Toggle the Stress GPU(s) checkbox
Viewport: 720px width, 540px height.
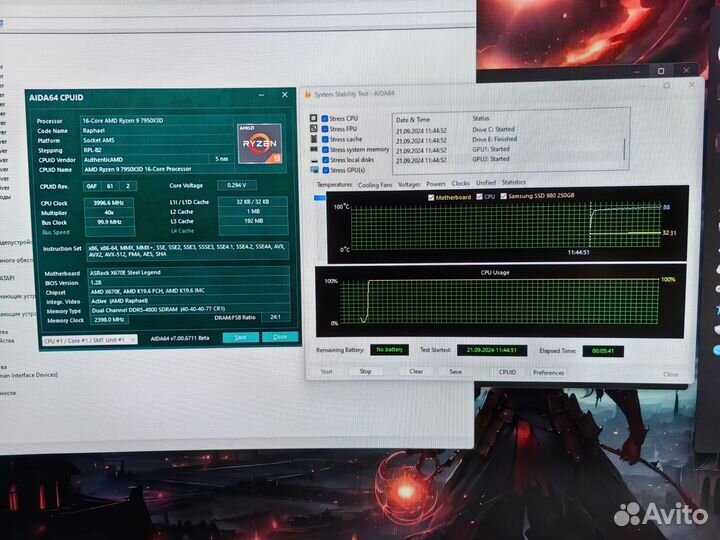click(326, 170)
